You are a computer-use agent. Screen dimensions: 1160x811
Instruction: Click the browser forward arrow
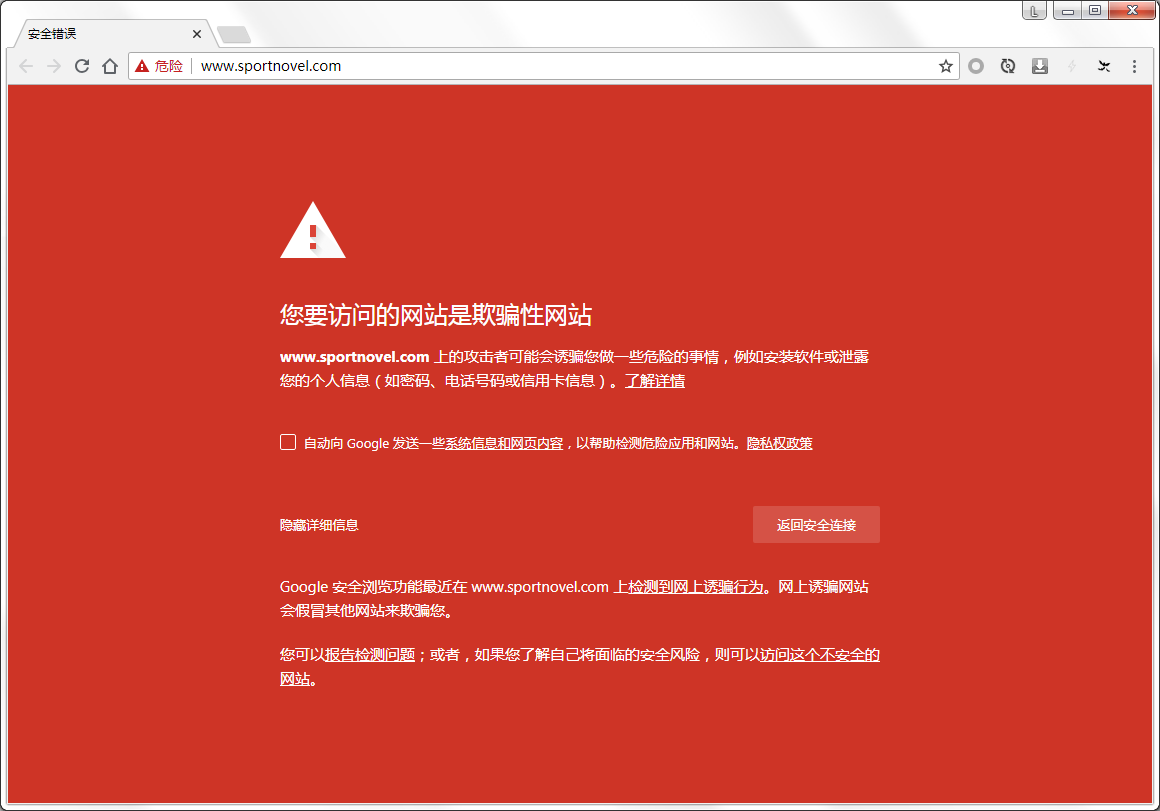pos(54,66)
